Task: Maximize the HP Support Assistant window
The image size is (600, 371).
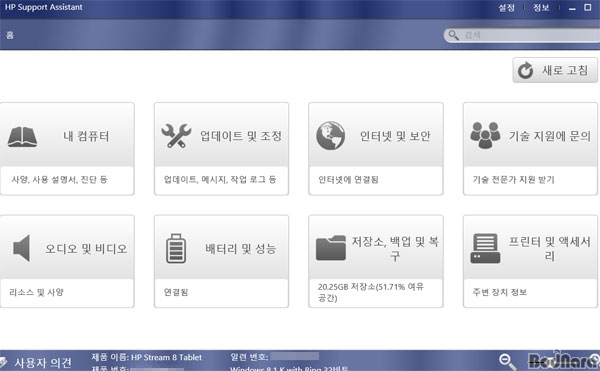Action: pyautogui.click(x=588, y=7)
